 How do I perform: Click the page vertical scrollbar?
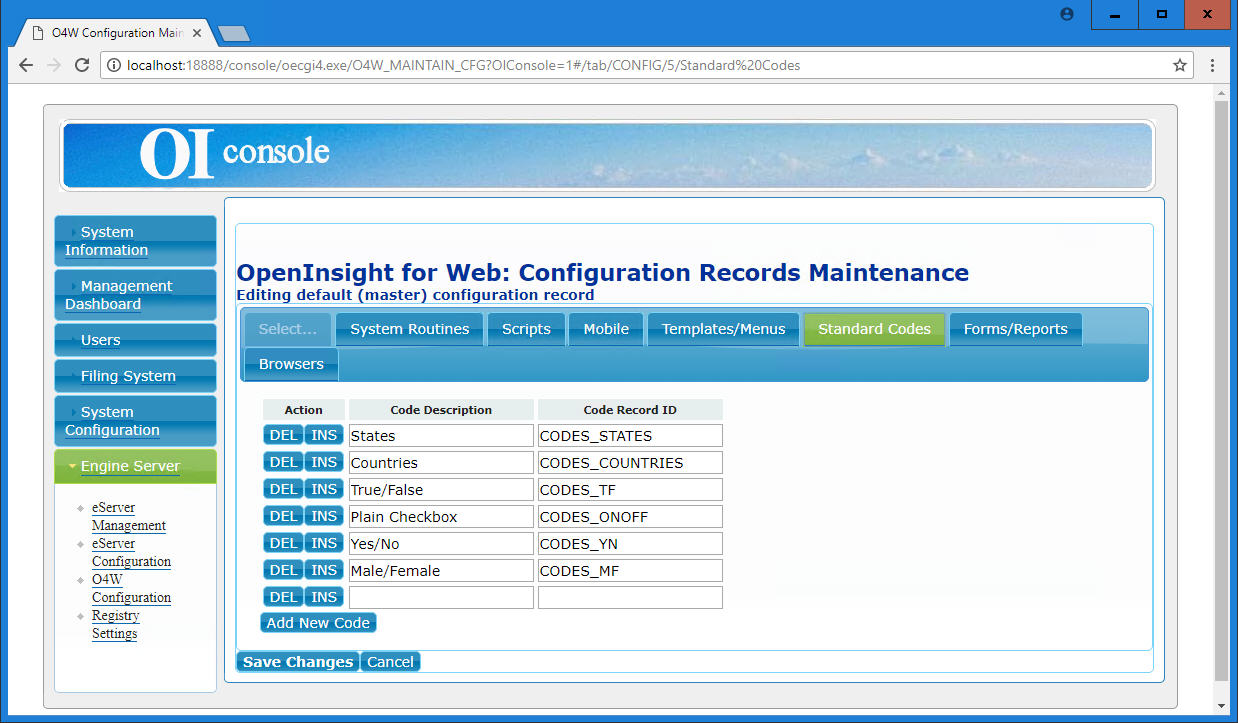click(x=1221, y=390)
